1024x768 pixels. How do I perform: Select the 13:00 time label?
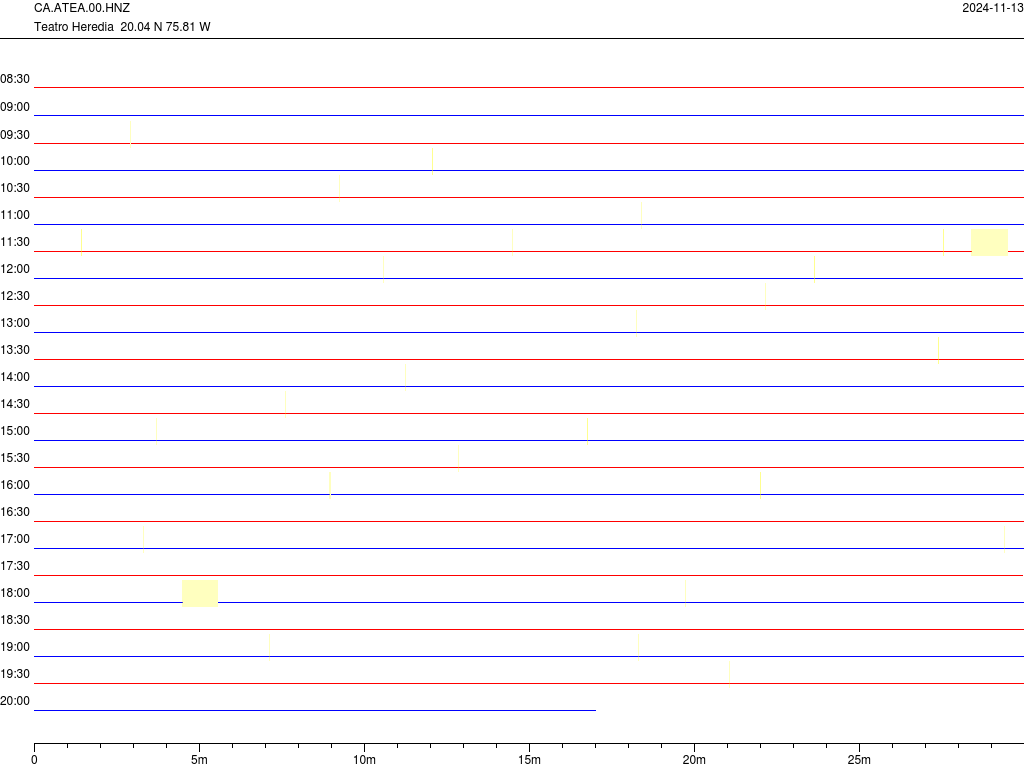(x=15, y=323)
